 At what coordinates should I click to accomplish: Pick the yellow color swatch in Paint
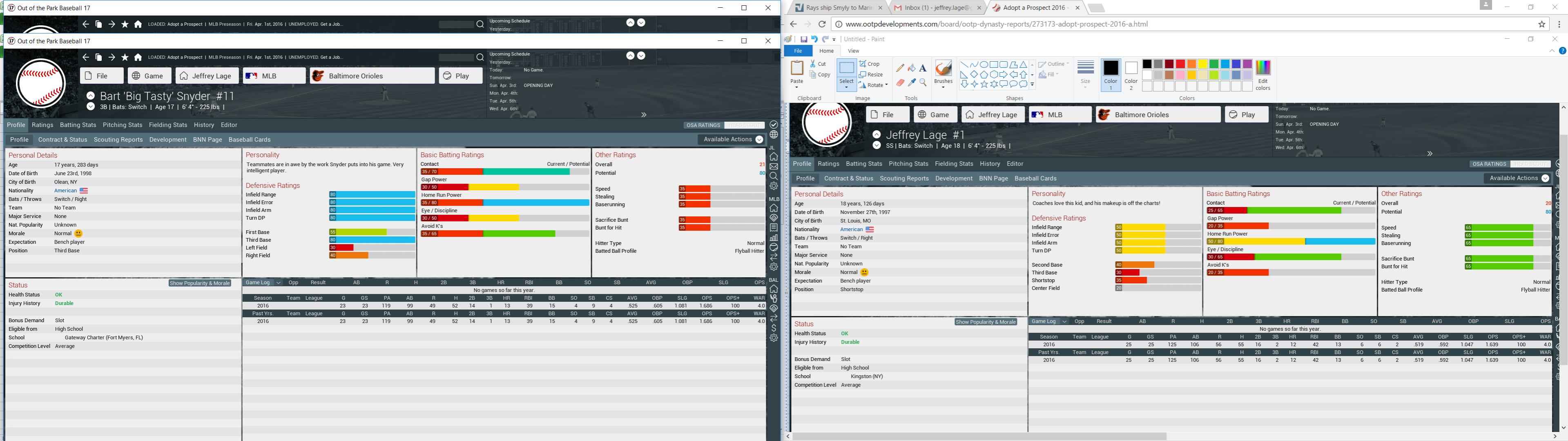pyautogui.click(x=1203, y=65)
